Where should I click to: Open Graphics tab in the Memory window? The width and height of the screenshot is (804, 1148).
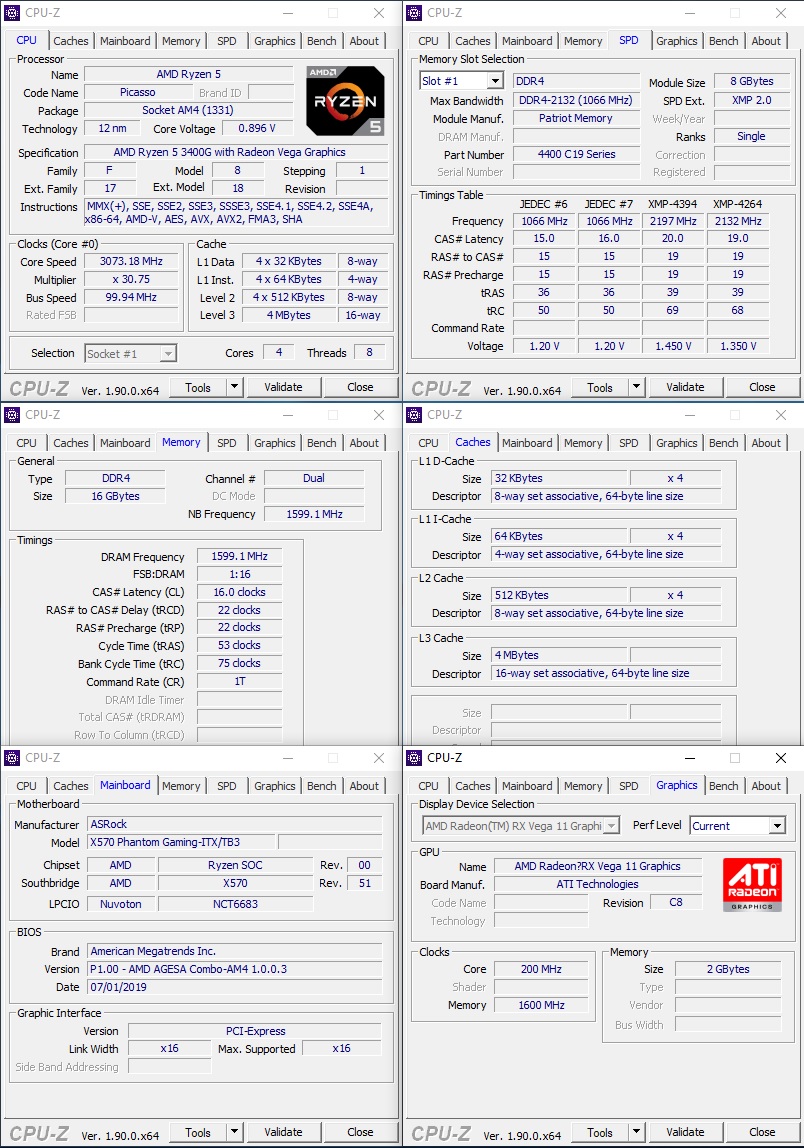tap(275, 443)
